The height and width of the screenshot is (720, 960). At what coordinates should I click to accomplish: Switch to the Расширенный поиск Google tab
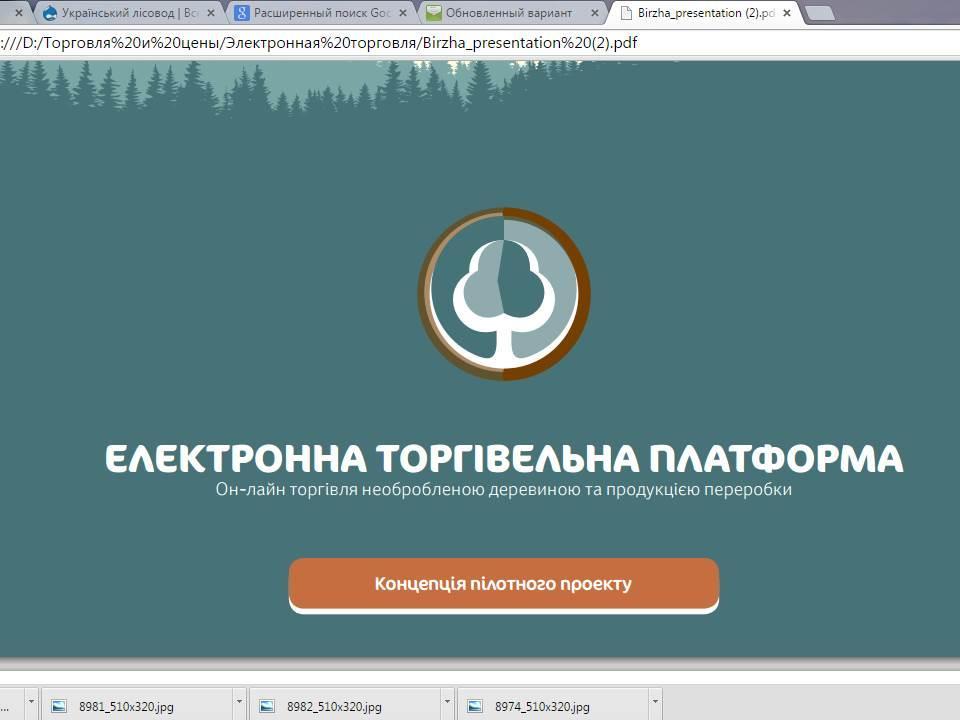(x=320, y=14)
